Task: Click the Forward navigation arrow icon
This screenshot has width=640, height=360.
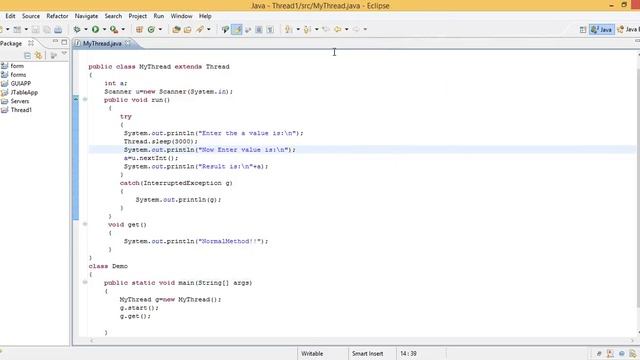Action: tap(356, 29)
